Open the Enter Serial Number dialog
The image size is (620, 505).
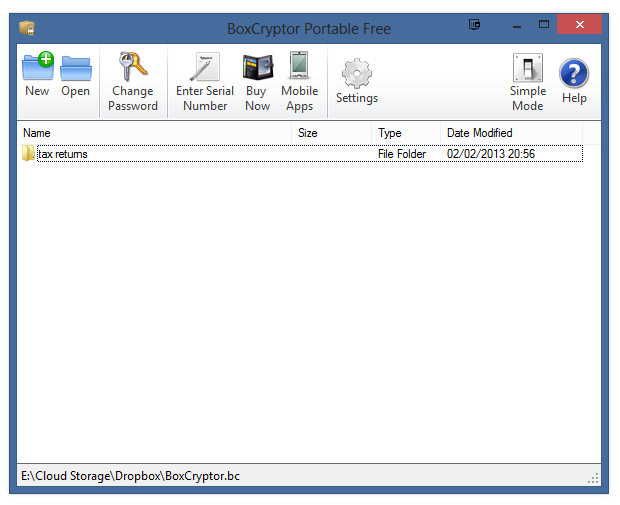click(205, 68)
